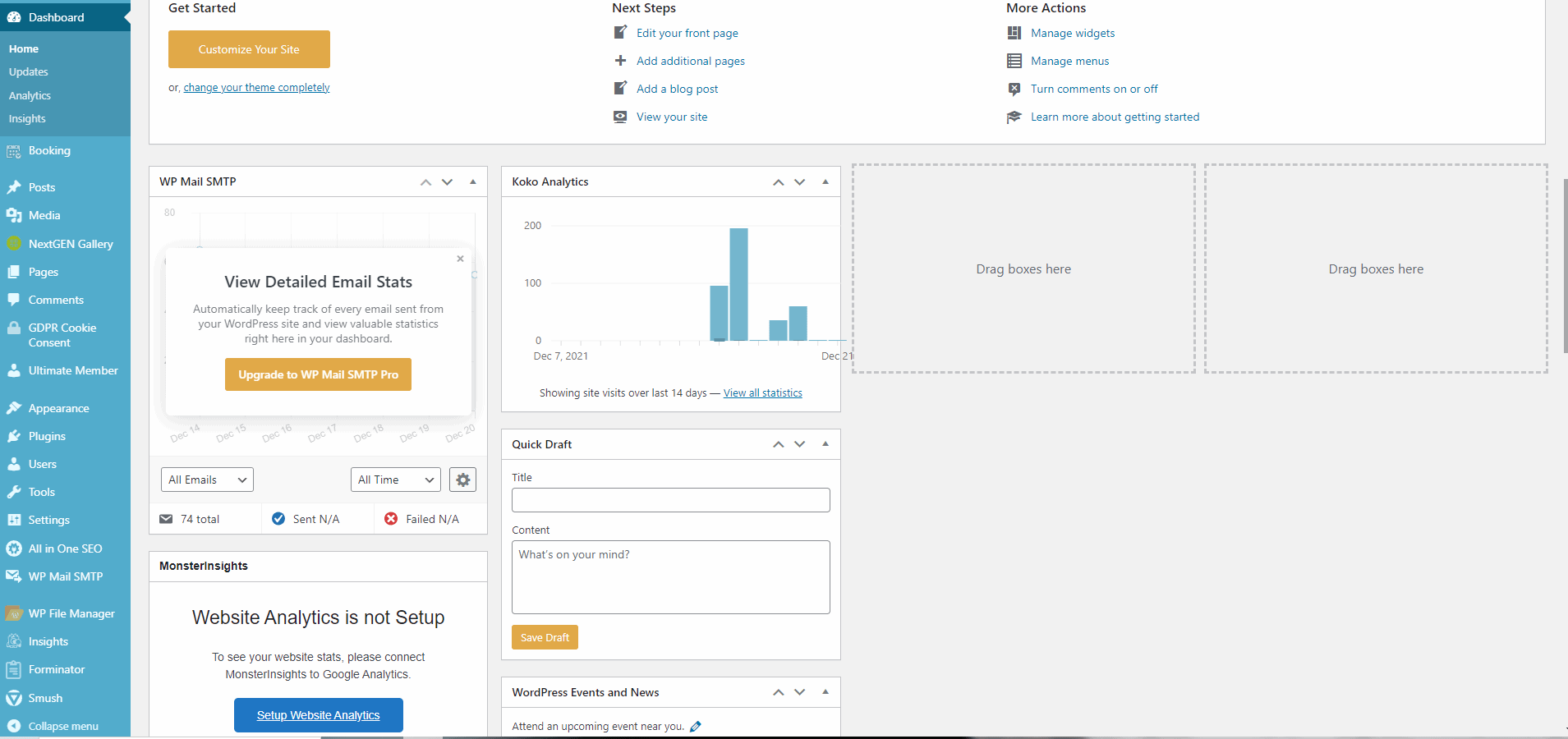
Task: Click the All in One SEO sidebar icon
Action: click(15, 549)
